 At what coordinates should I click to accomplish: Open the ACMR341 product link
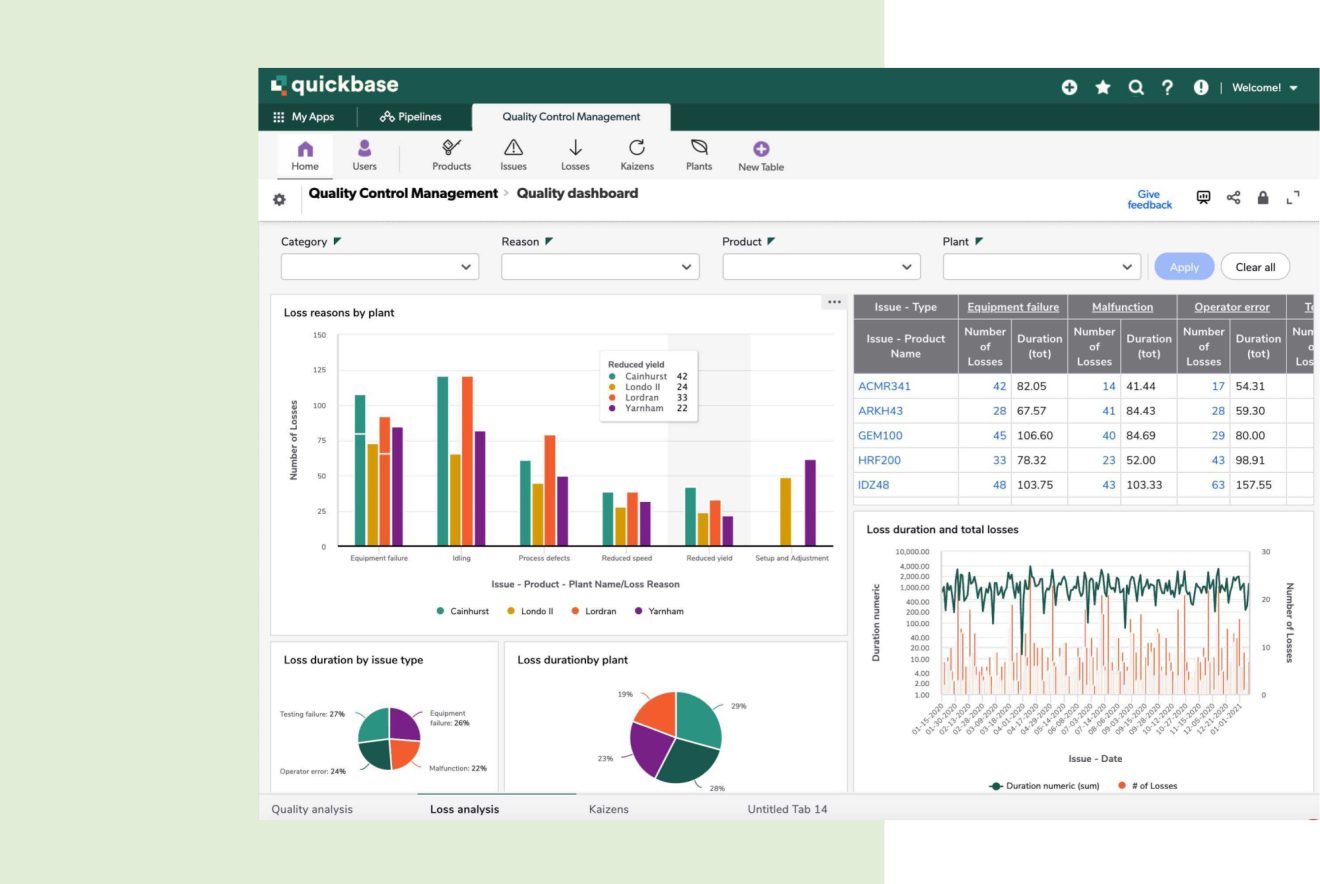[884, 386]
